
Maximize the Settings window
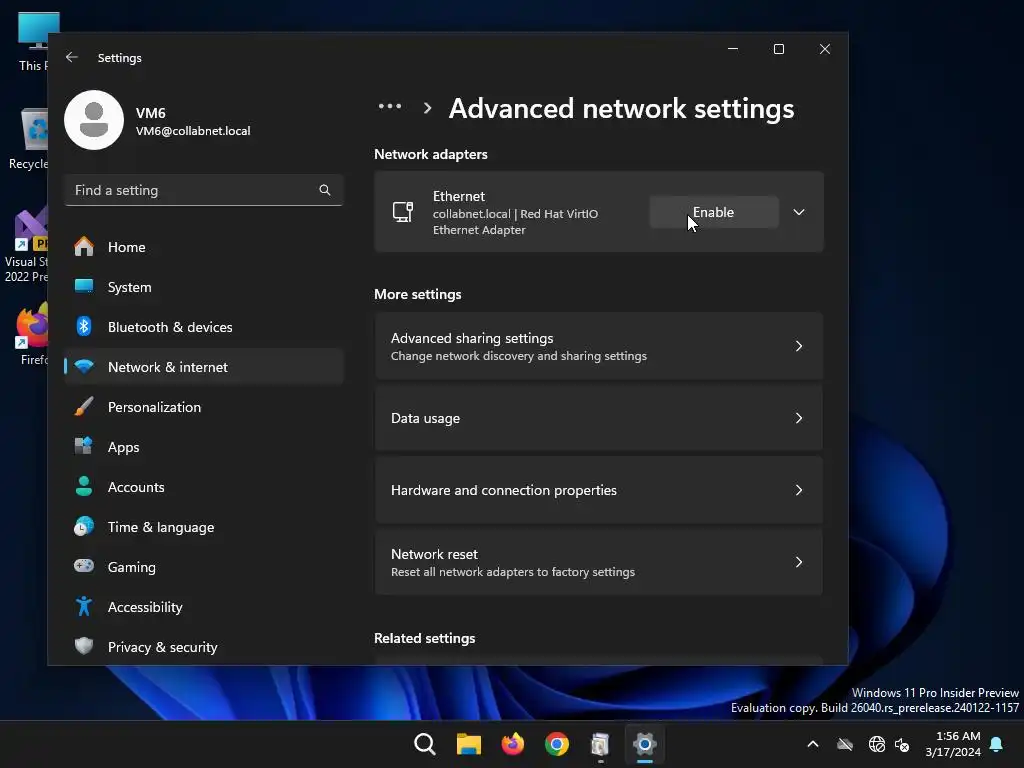[778, 49]
